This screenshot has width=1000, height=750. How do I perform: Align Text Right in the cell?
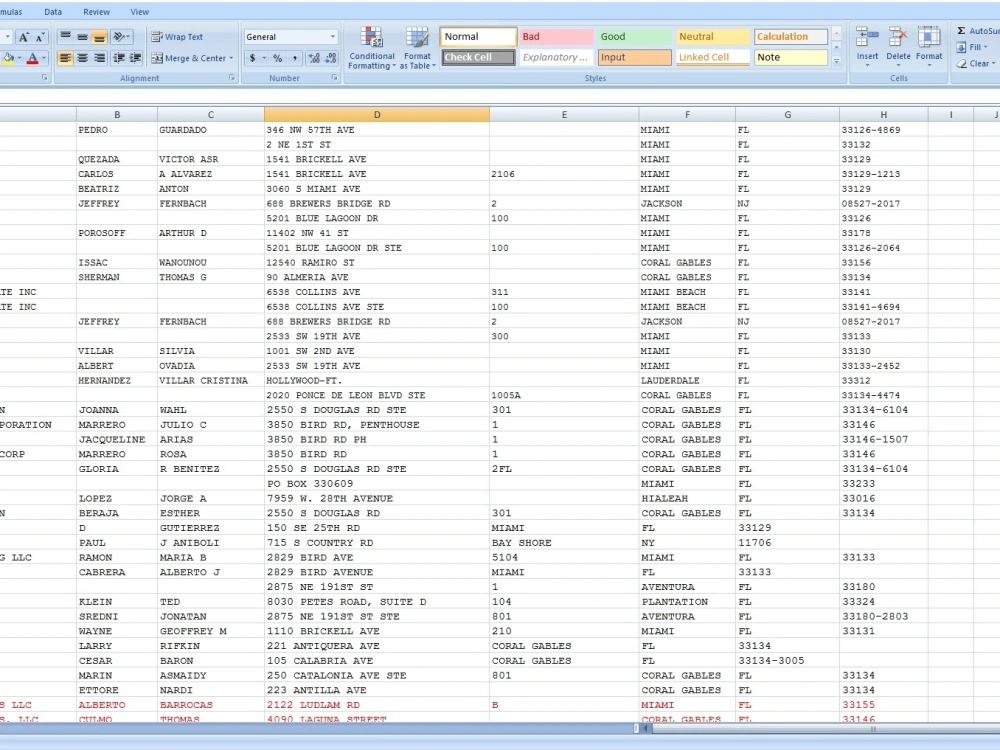click(99, 58)
